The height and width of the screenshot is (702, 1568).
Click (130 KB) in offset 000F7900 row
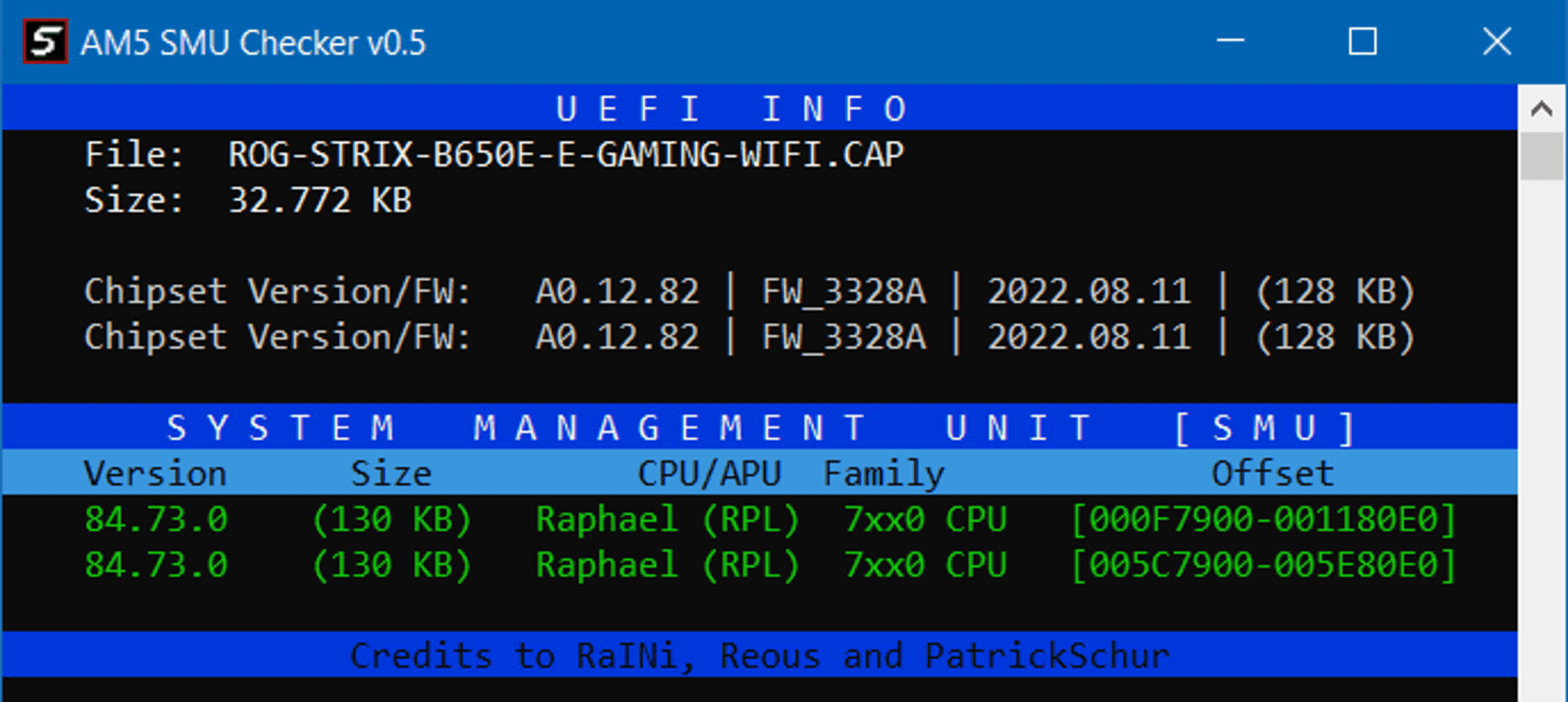pos(392,520)
